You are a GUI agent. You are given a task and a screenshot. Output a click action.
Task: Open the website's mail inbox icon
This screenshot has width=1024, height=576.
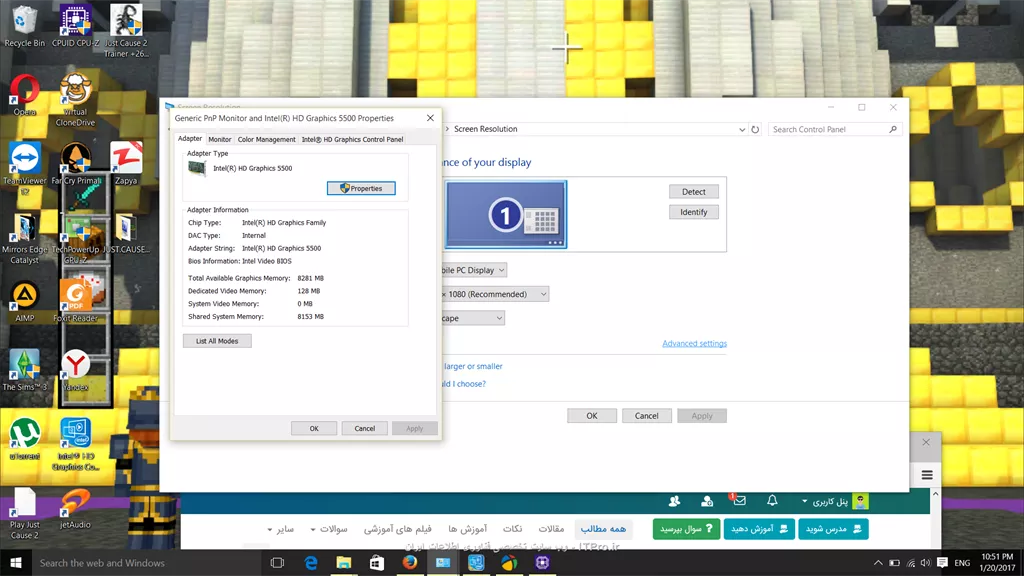click(x=739, y=501)
